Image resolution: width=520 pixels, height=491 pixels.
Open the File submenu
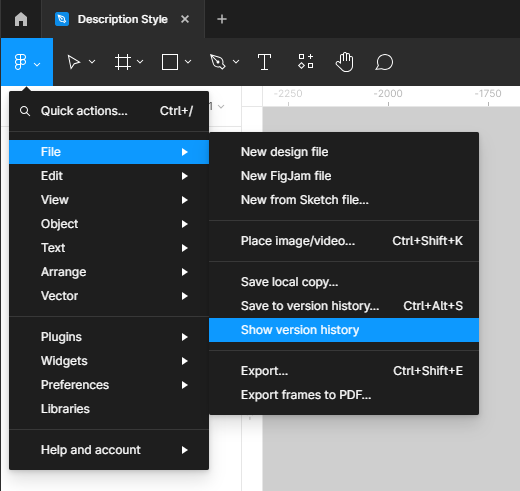point(109,152)
